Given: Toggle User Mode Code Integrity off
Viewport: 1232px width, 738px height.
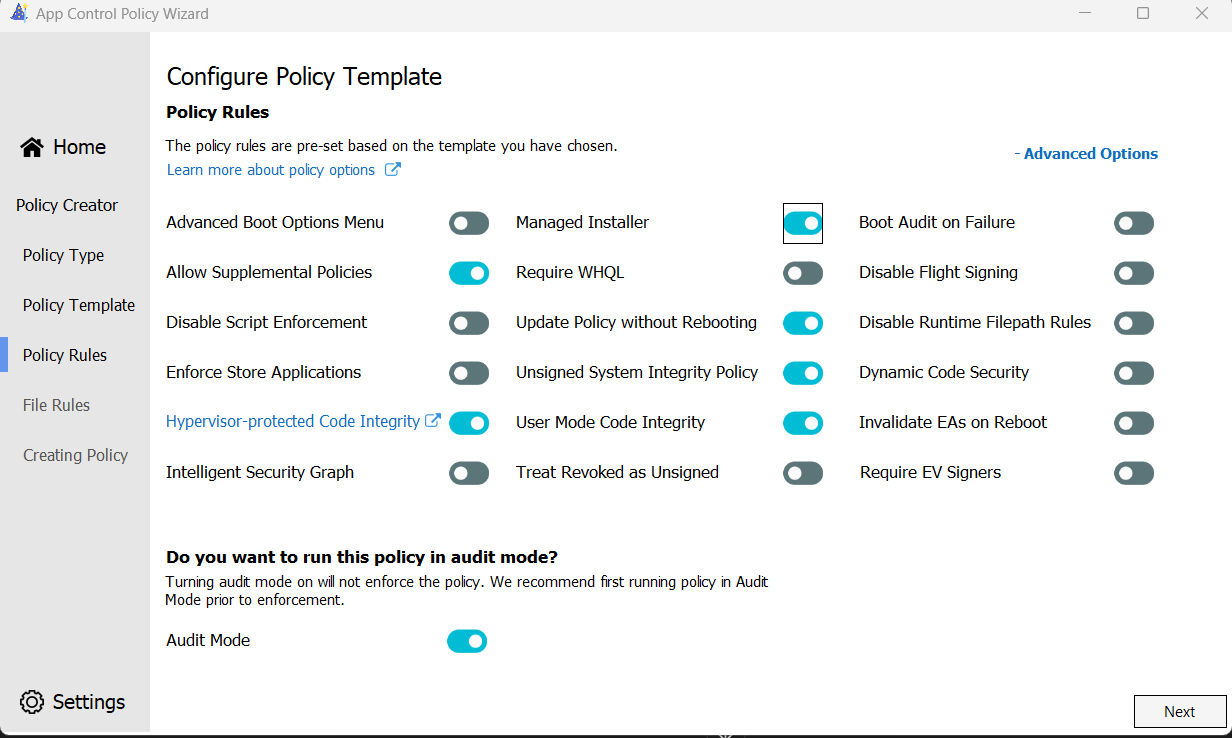Looking at the screenshot, I should (803, 423).
